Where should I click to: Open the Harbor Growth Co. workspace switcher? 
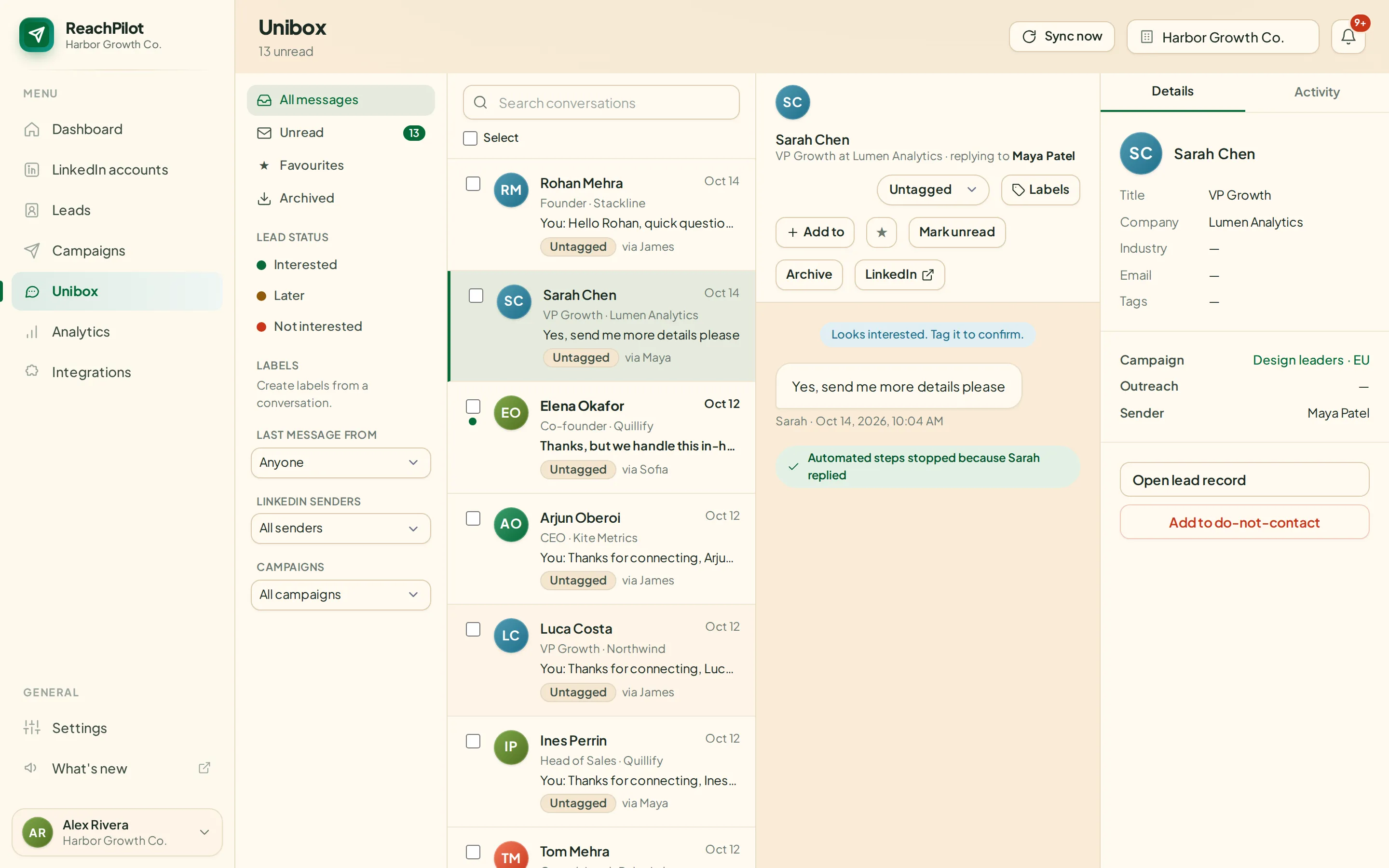[x=1223, y=37]
